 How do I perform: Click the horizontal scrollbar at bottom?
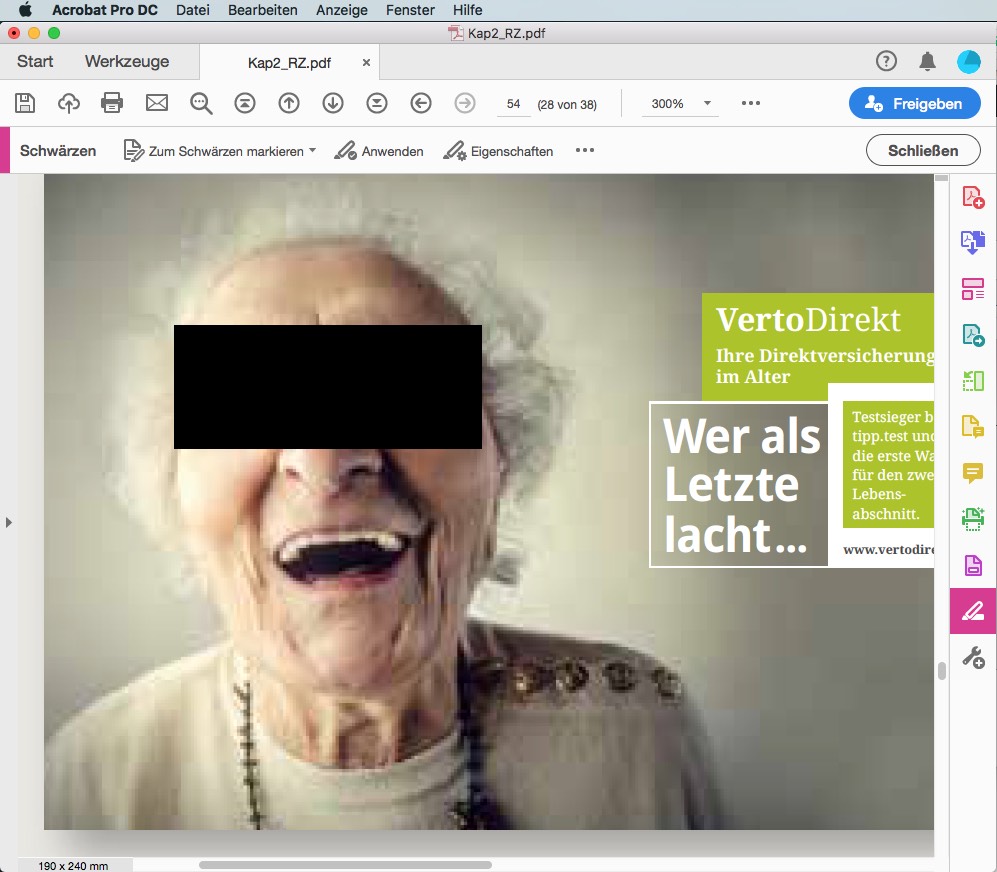345,864
